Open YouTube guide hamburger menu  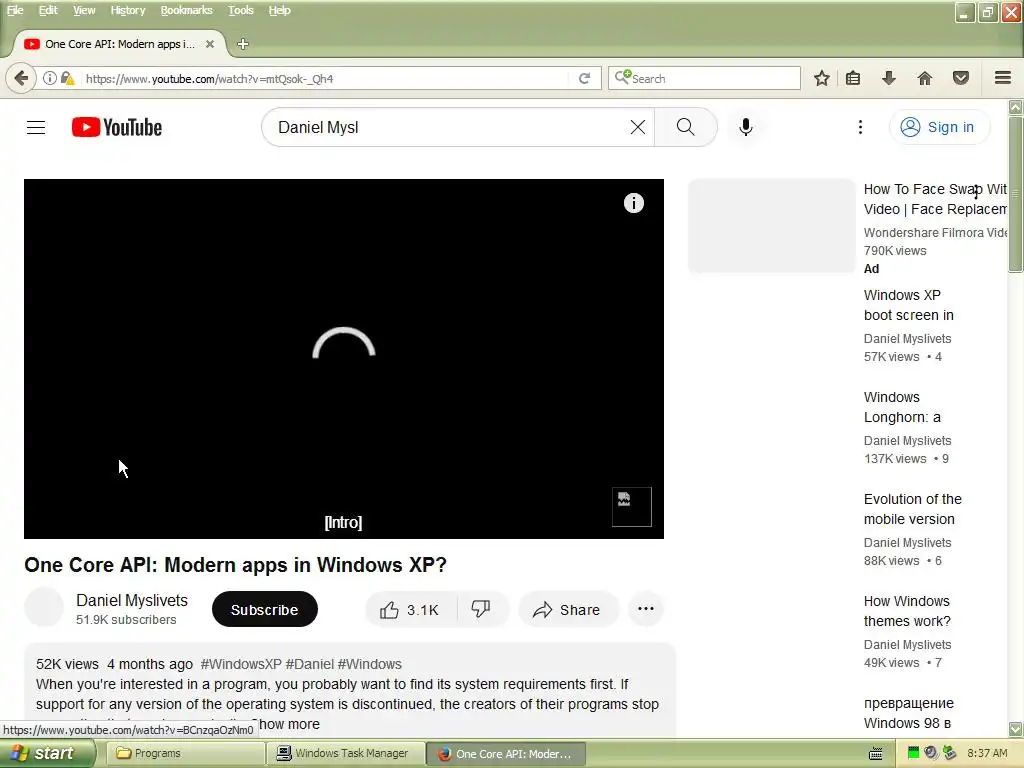(x=36, y=127)
